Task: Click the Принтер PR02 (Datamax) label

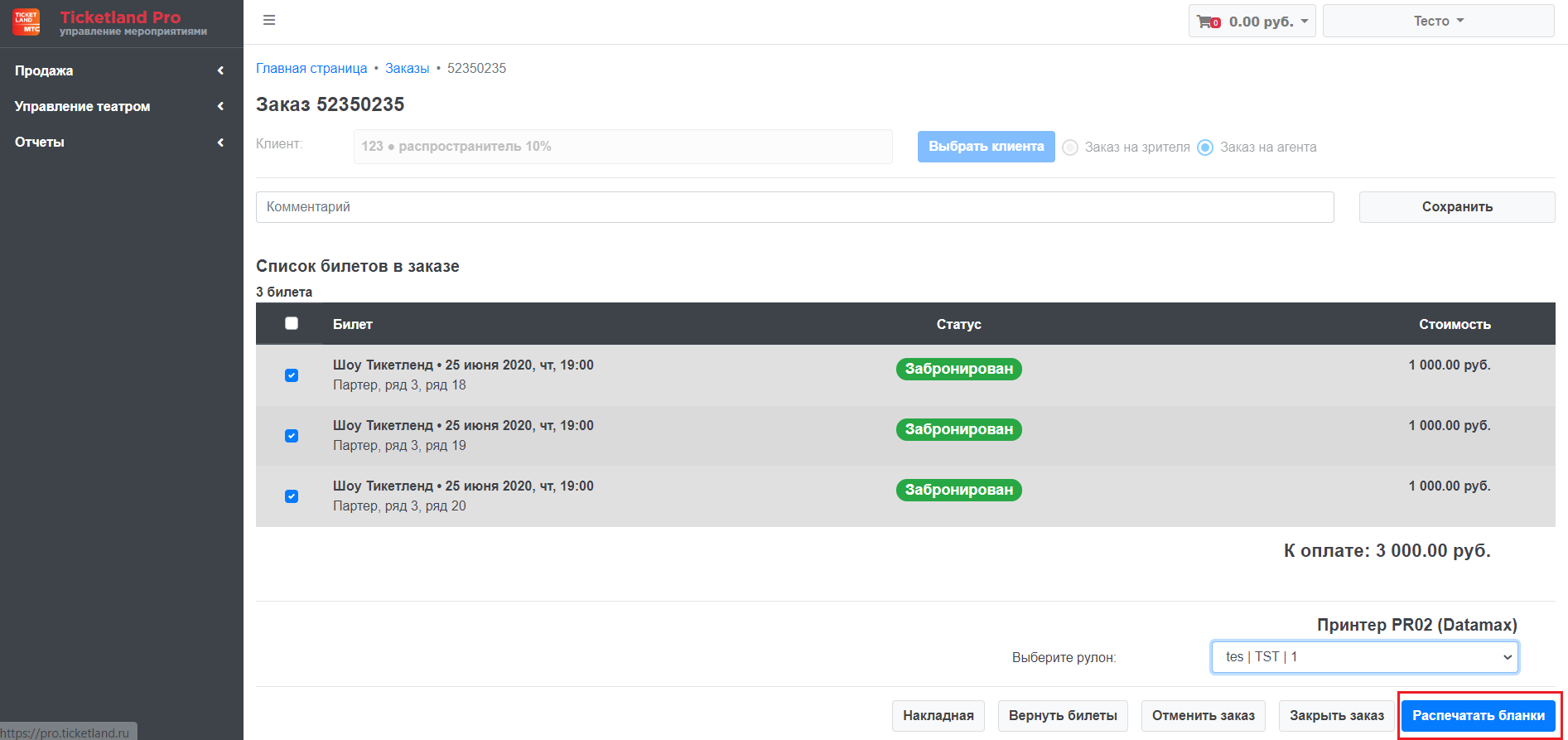Action: (x=1417, y=625)
